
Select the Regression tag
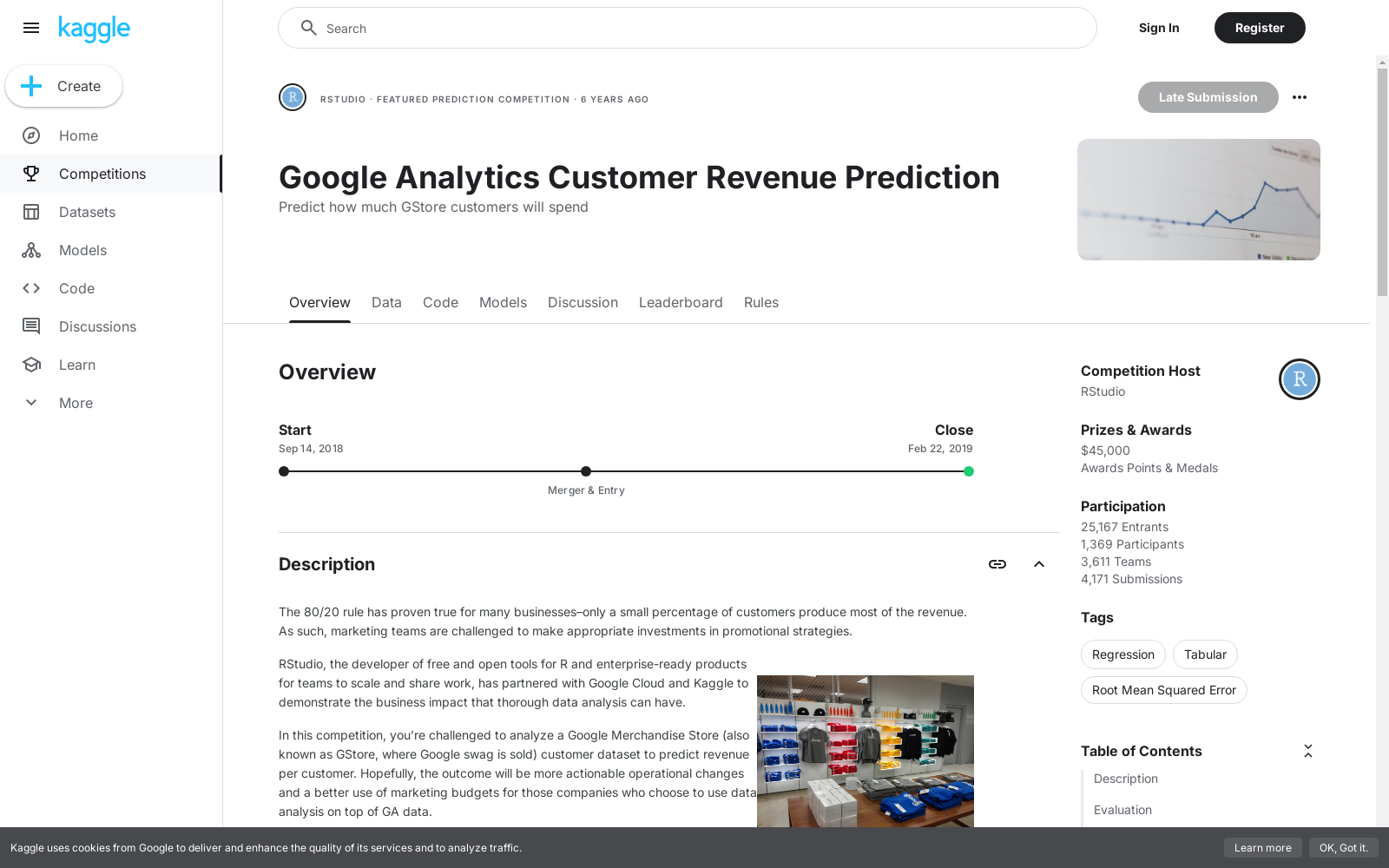pyautogui.click(x=1122, y=654)
